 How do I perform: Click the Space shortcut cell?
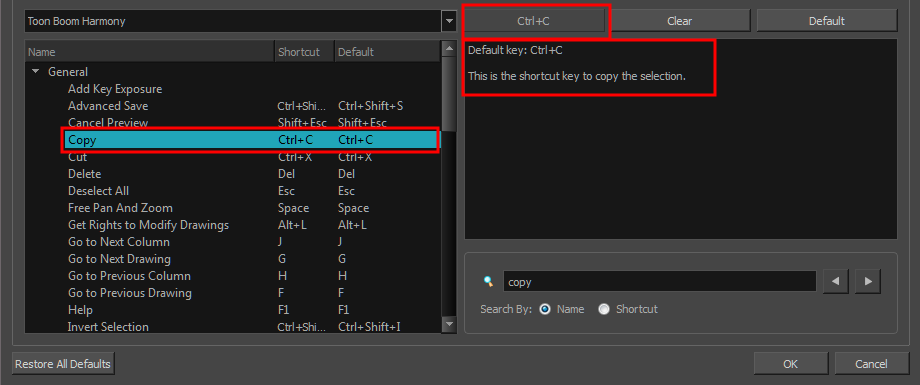coord(293,208)
